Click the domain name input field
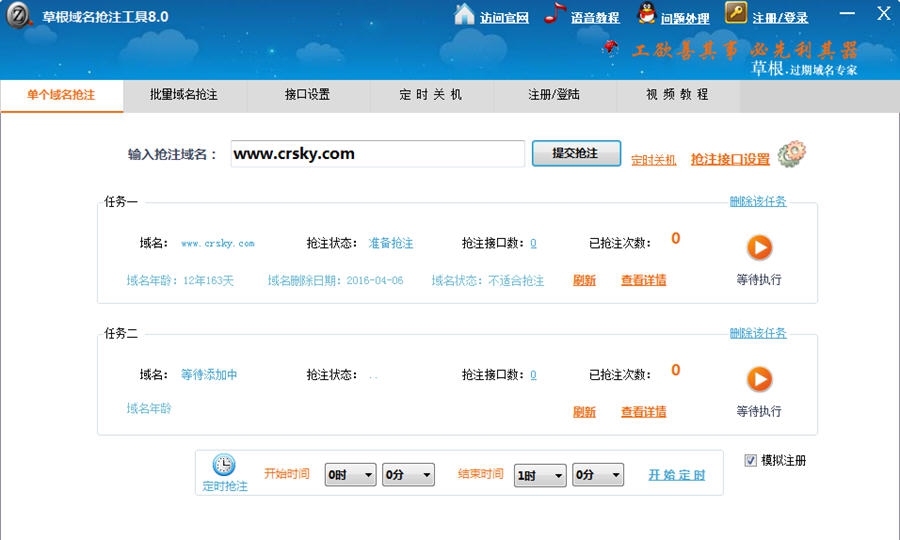Image resolution: width=900 pixels, height=540 pixels. click(377, 154)
